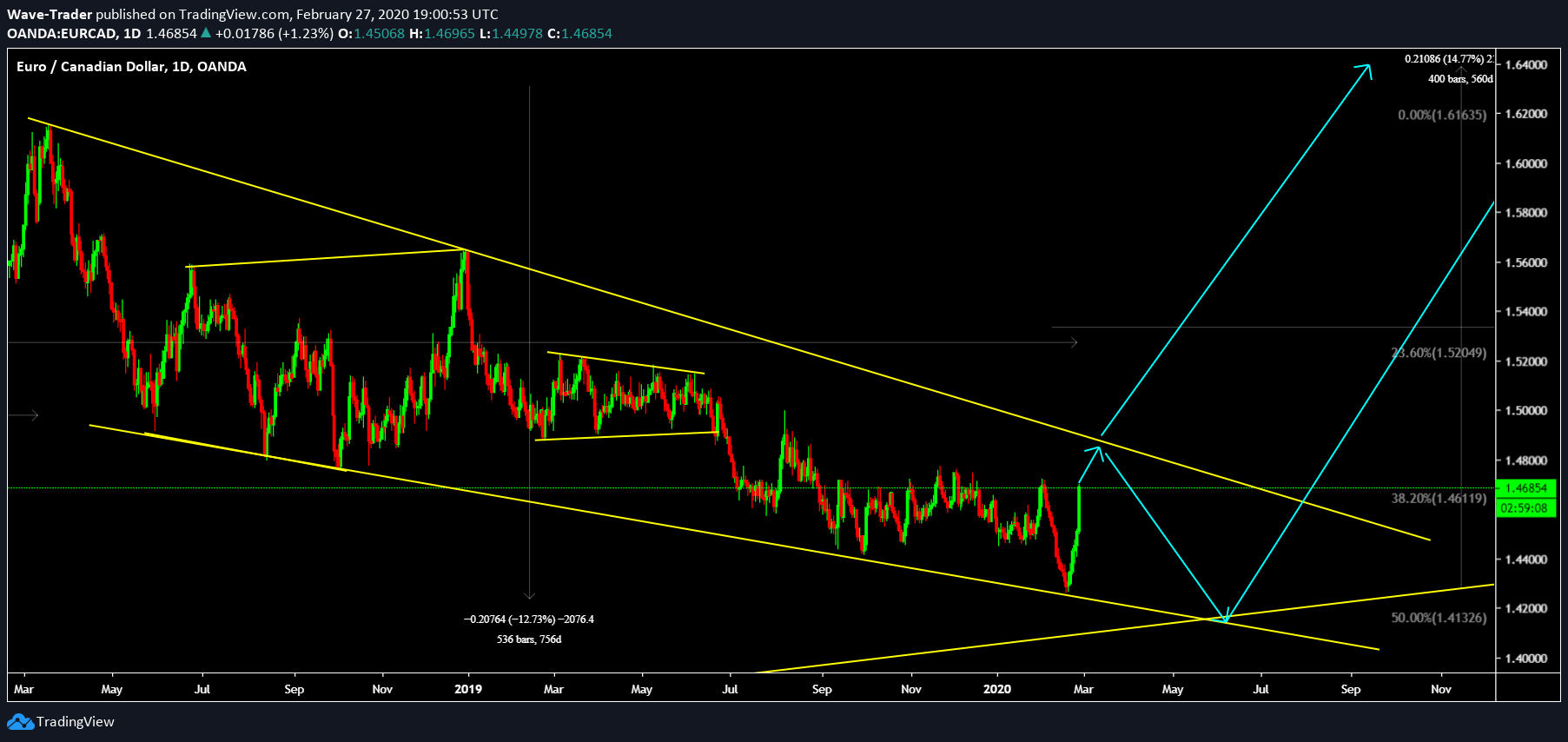This screenshot has height=742, width=1568.
Task: Click the Wave-Trader author name
Action: (x=50, y=15)
